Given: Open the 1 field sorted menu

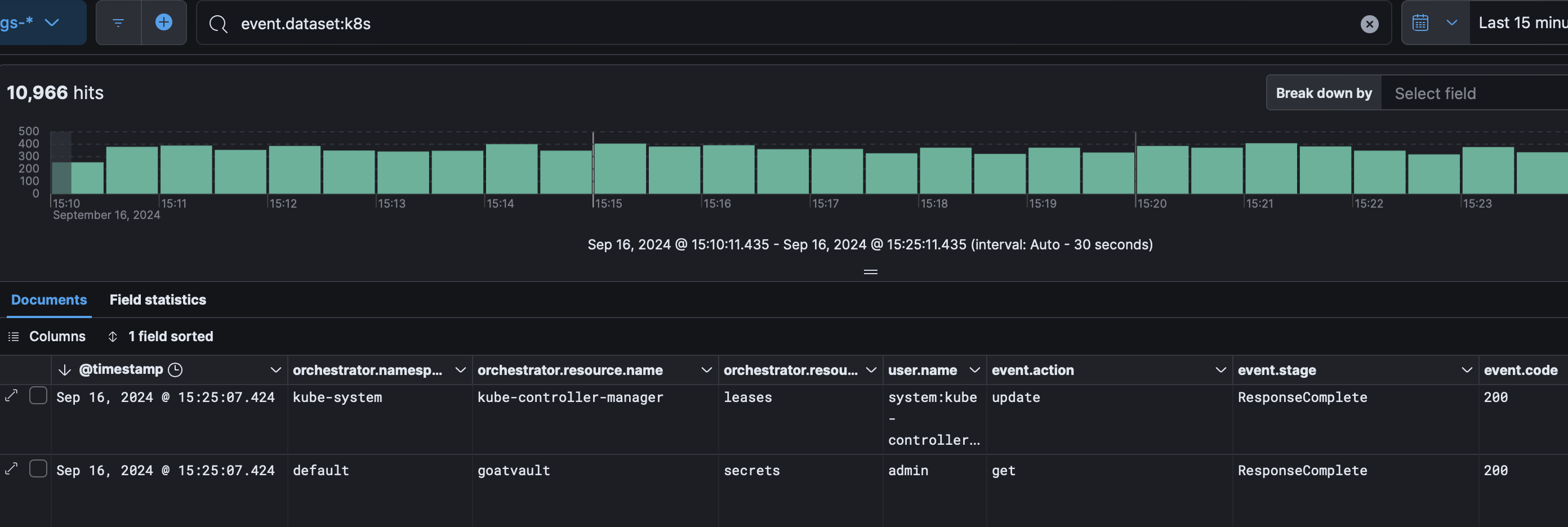Looking at the screenshot, I should pos(161,337).
